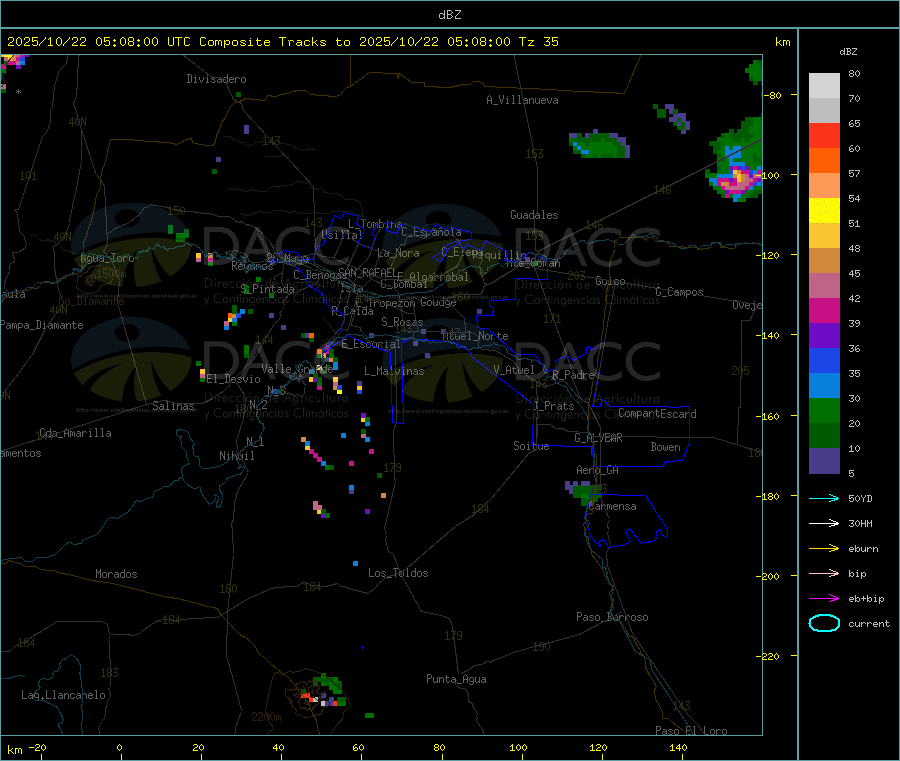Click the Salinas map label

click(x=173, y=406)
